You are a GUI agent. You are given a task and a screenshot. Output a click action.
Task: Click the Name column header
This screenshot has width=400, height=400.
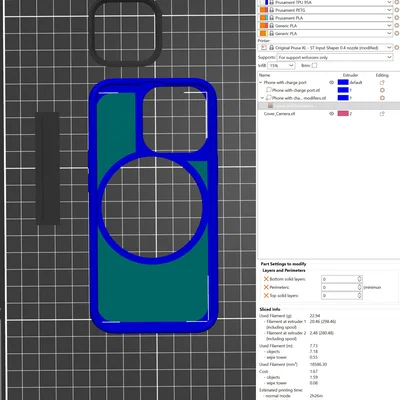click(264, 75)
